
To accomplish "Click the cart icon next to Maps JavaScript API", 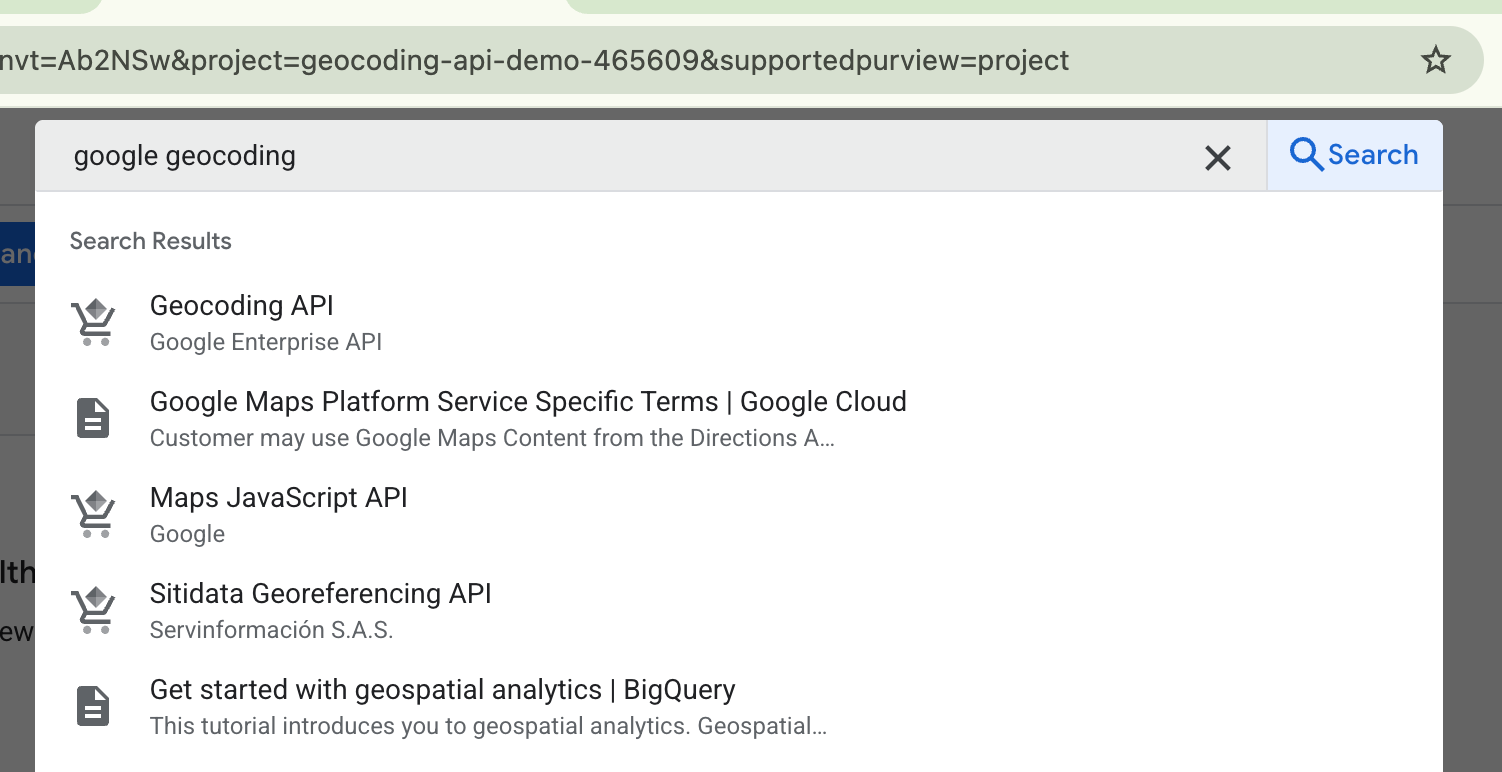I will pos(92,513).
